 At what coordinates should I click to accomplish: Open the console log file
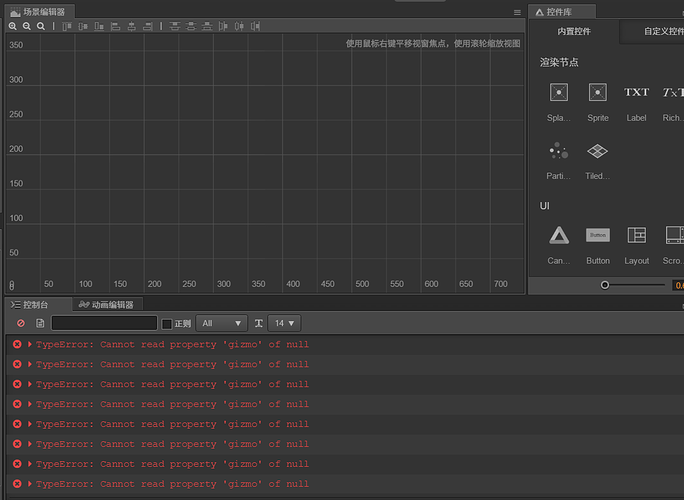[x=40, y=323]
